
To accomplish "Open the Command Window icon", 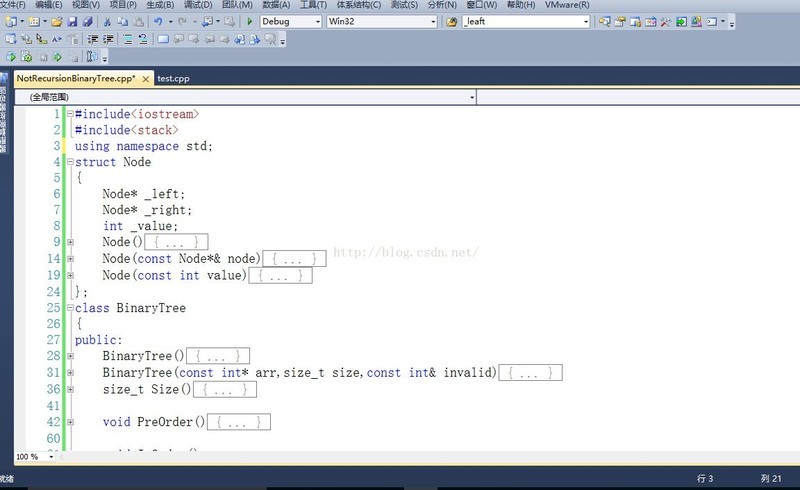I will (712, 21).
